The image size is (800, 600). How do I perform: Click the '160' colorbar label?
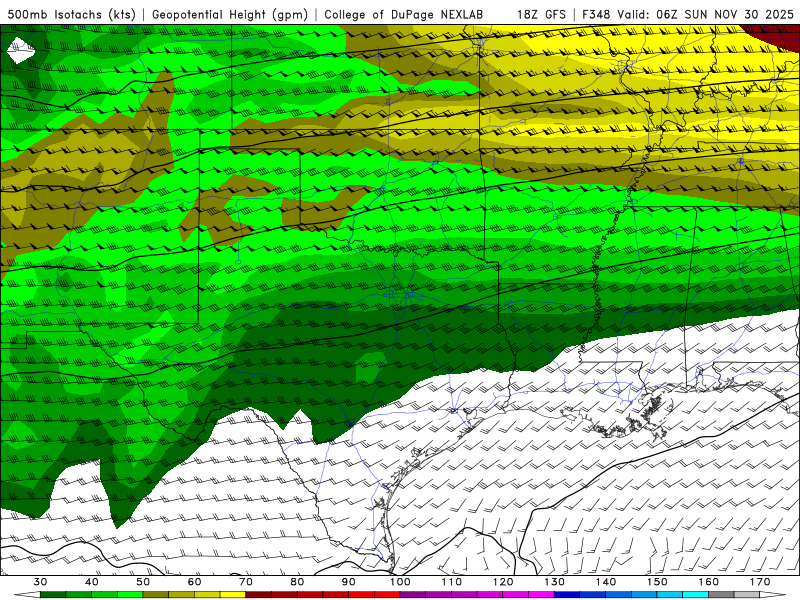click(709, 582)
